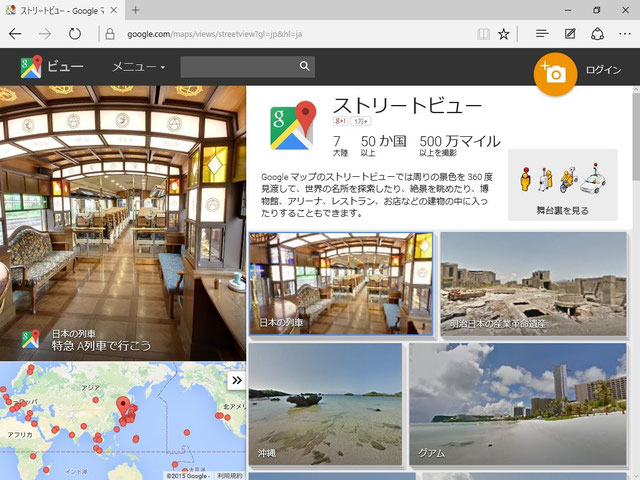Image resolution: width=640 pixels, height=480 pixels.
Task: Open a new tab with the plus button
Action: tap(136, 10)
